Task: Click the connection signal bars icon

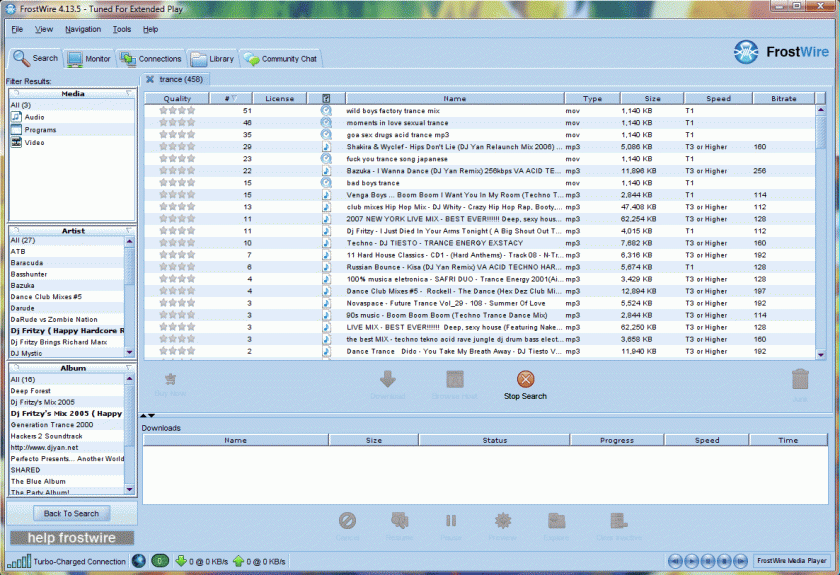Action: pyautogui.click(x=19, y=562)
